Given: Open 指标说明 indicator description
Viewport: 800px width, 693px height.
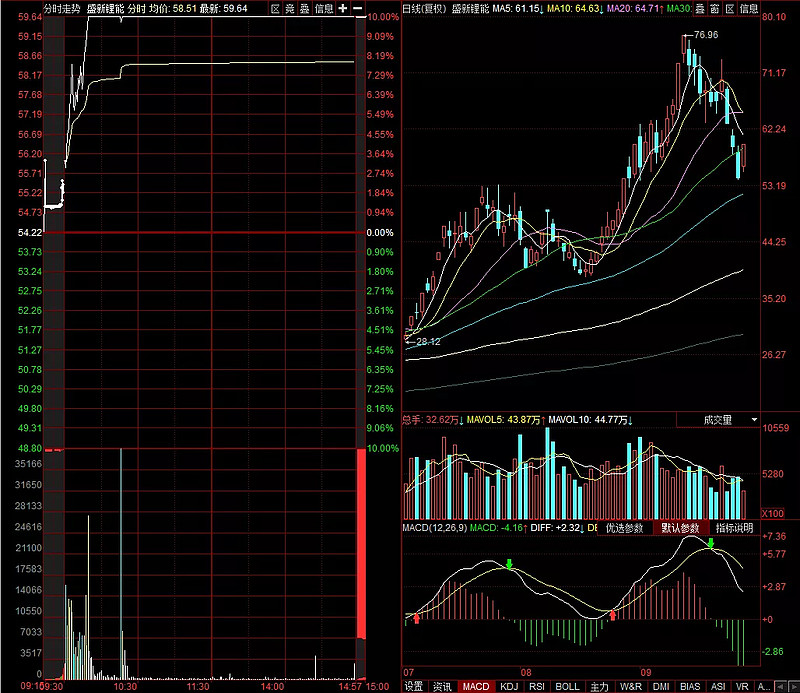Looking at the screenshot, I should tap(736, 527).
